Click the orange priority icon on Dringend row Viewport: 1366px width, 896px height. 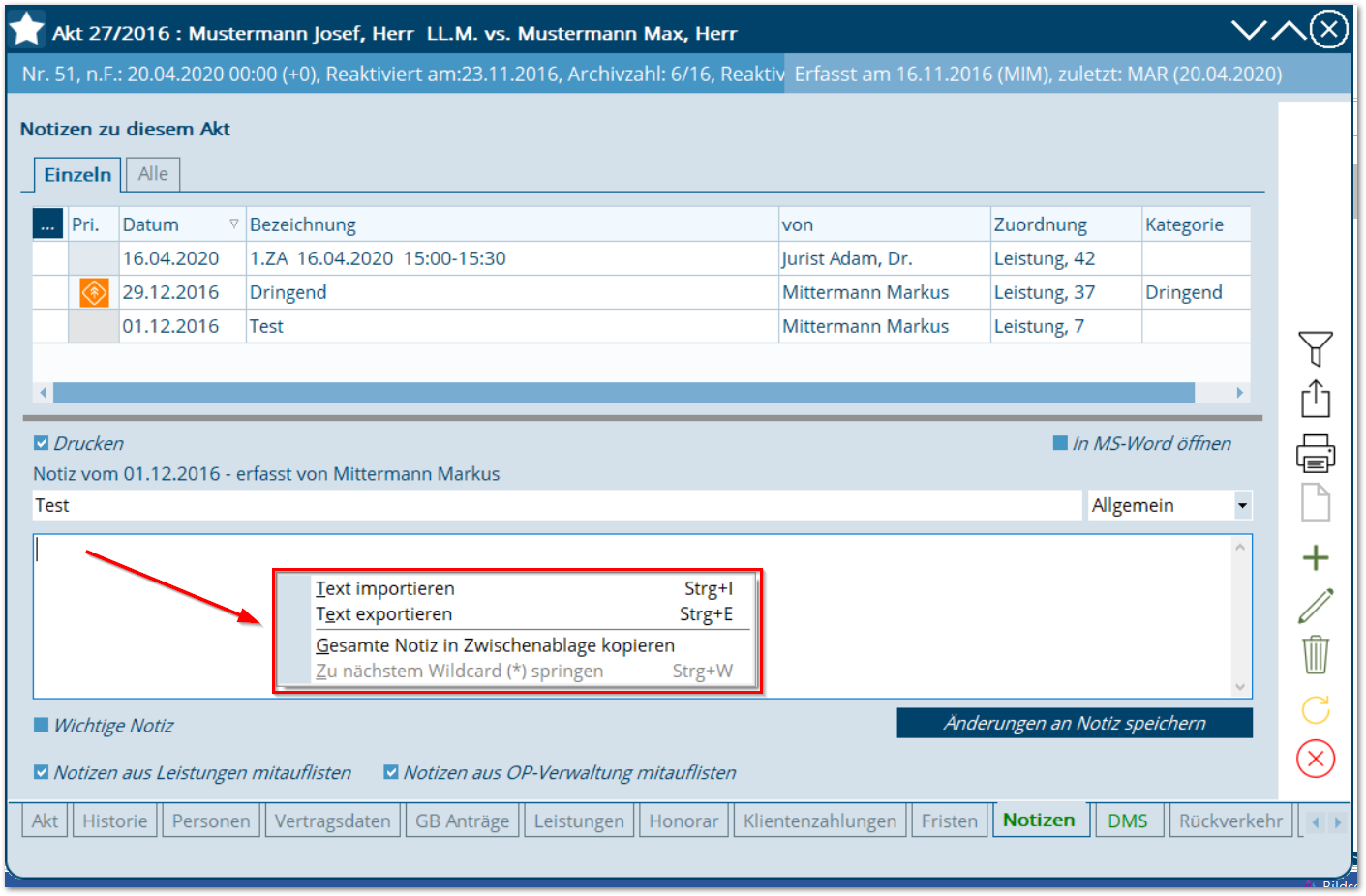pos(94,292)
